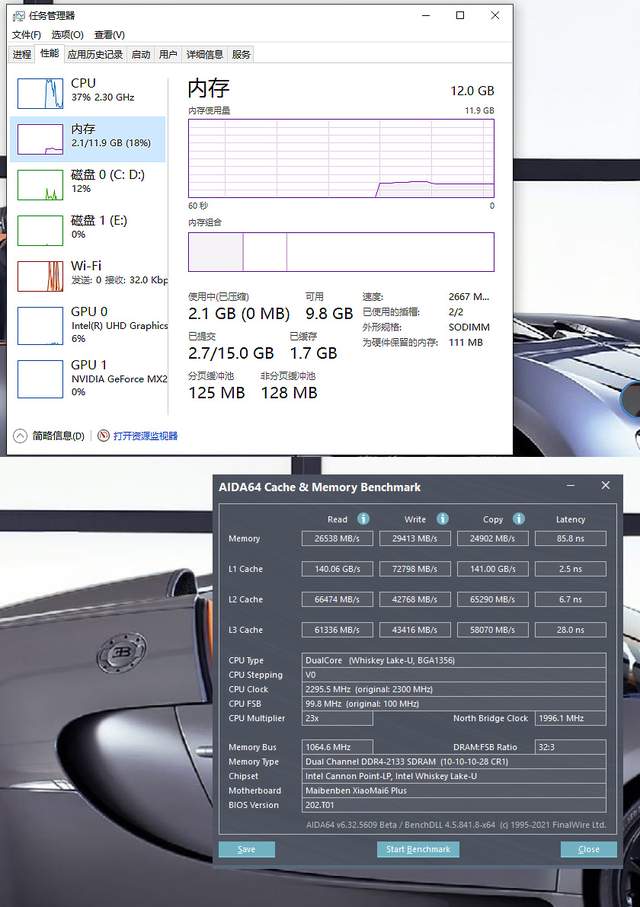Click Memory Read value 26538 MB/s
The height and width of the screenshot is (907, 640).
(337, 539)
